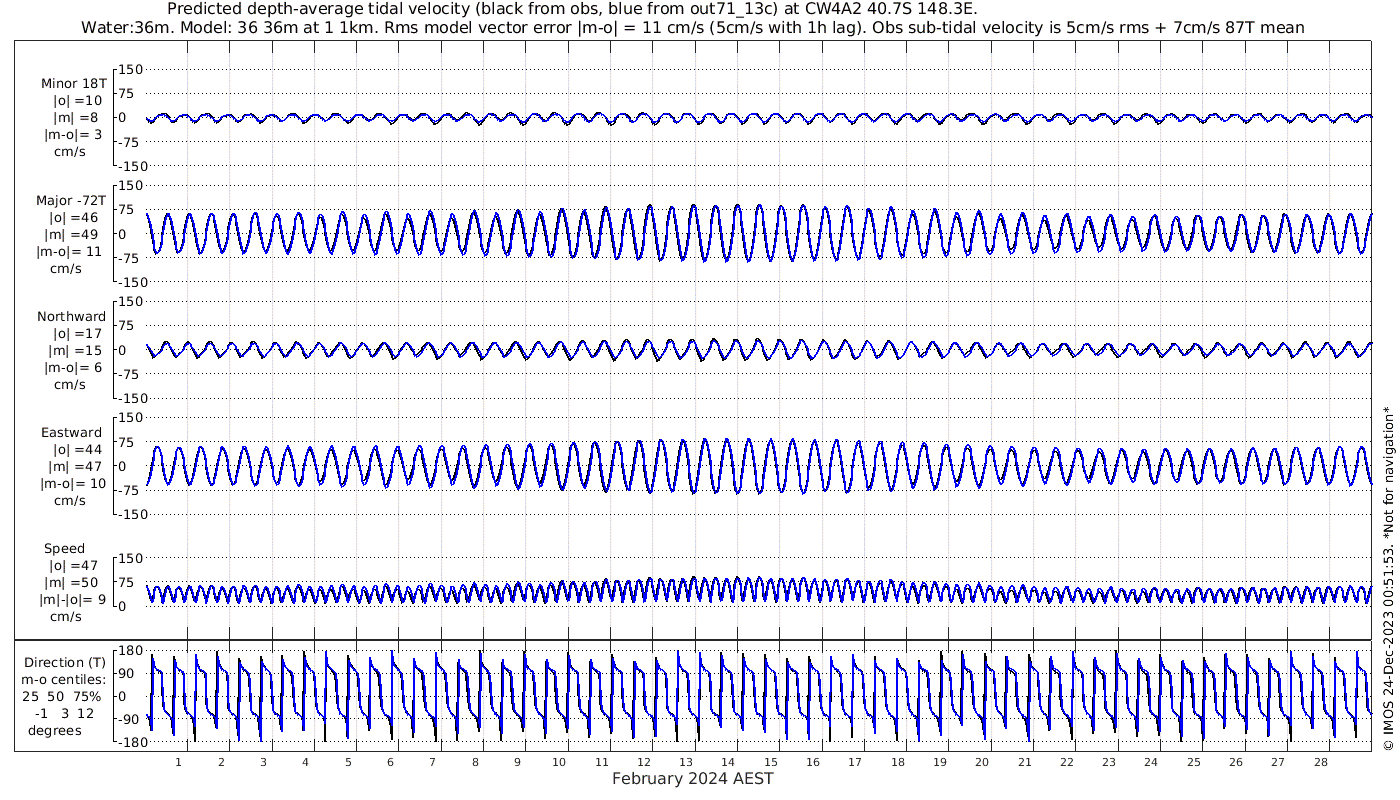Click the day '17' tick label on x-axis

pyautogui.click(x=855, y=762)
